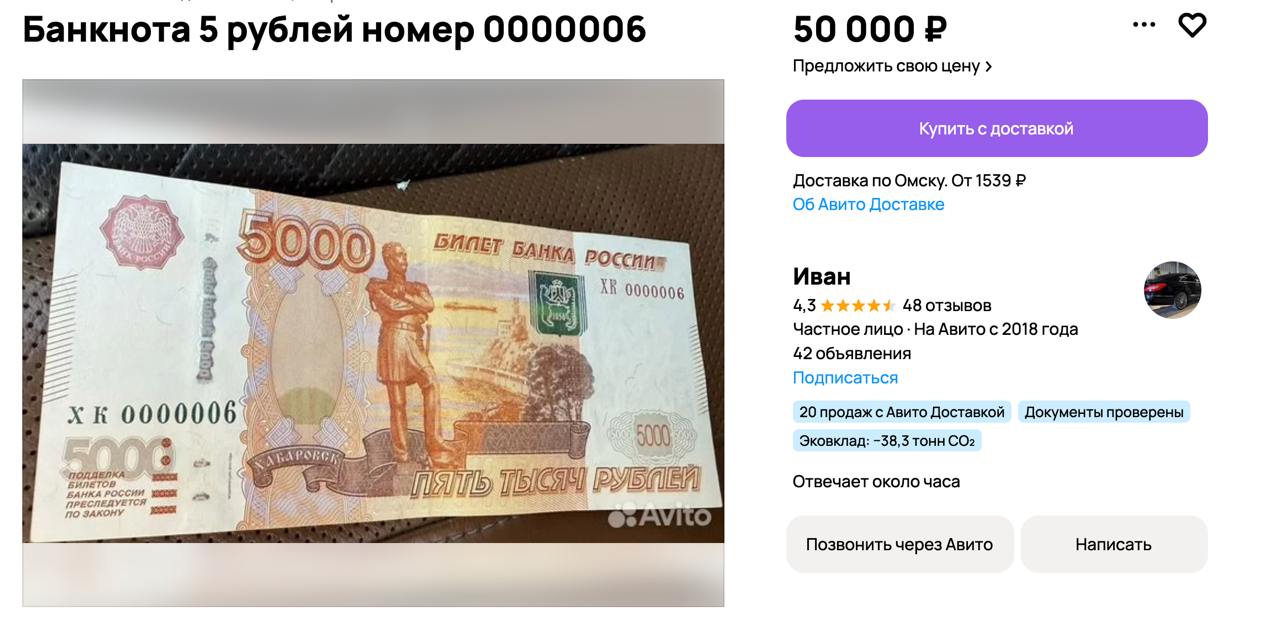The image size is (1280, 641).
Task: Open the three-dots more options menu
Action: click(1144, 25)
